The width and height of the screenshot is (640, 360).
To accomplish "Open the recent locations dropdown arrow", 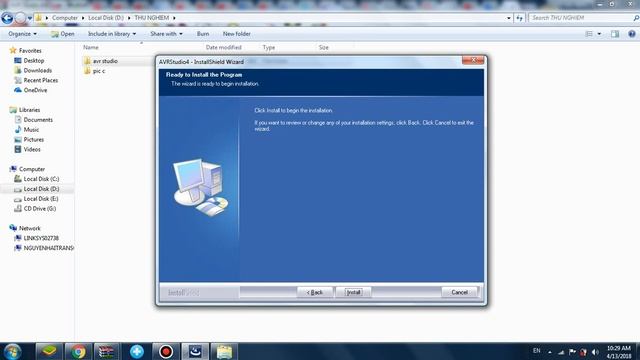I will click(29, 18).
